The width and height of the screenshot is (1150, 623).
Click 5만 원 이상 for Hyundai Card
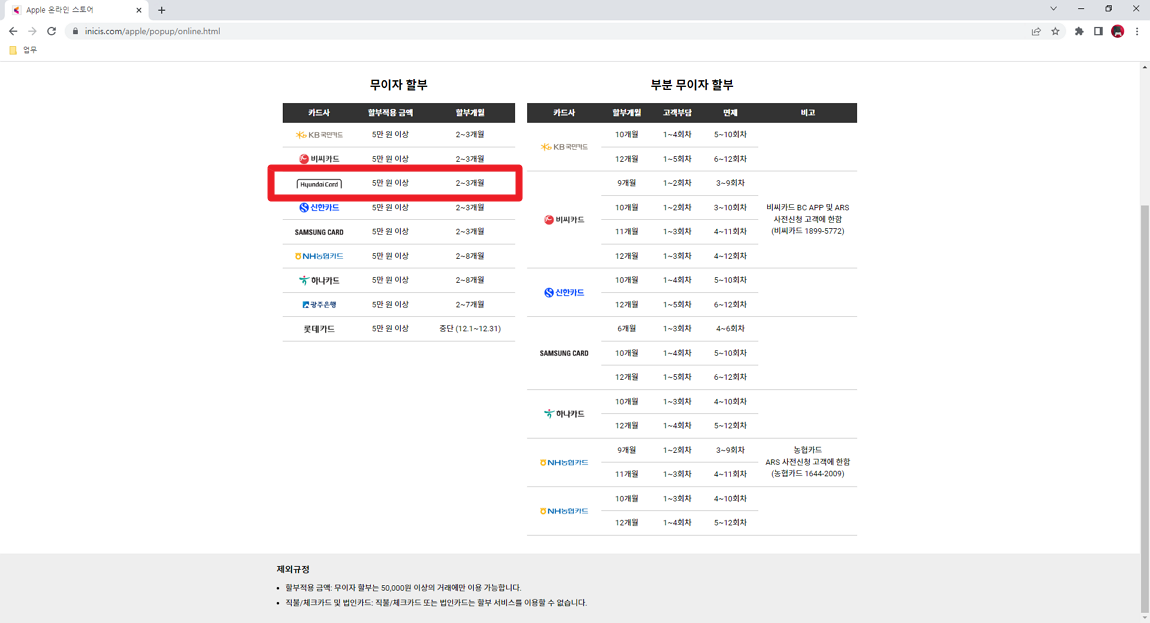[x=390, y=183]
